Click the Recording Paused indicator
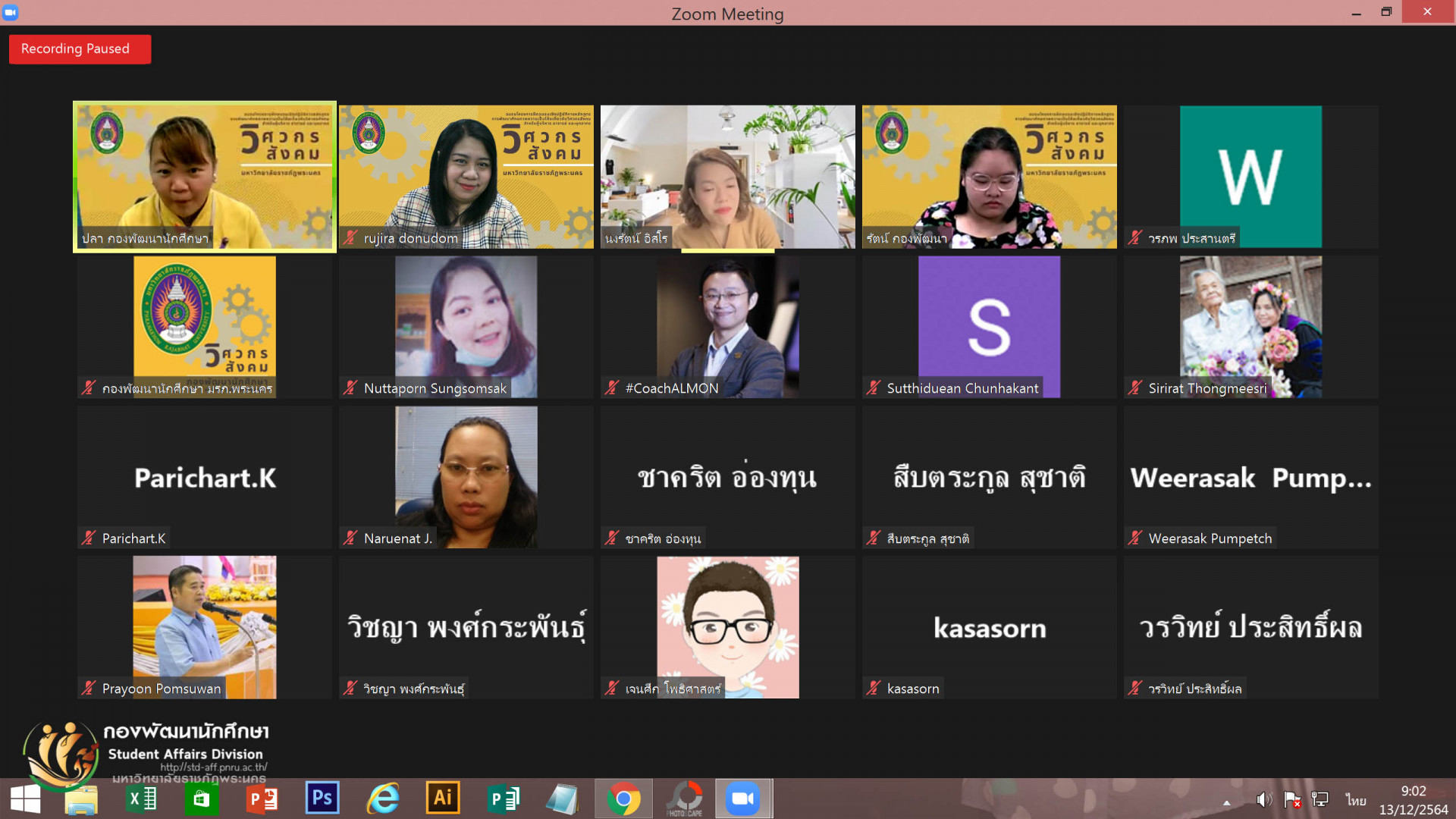The height and width of the screenshot is (819, 1456). click(x=79, y=49)
